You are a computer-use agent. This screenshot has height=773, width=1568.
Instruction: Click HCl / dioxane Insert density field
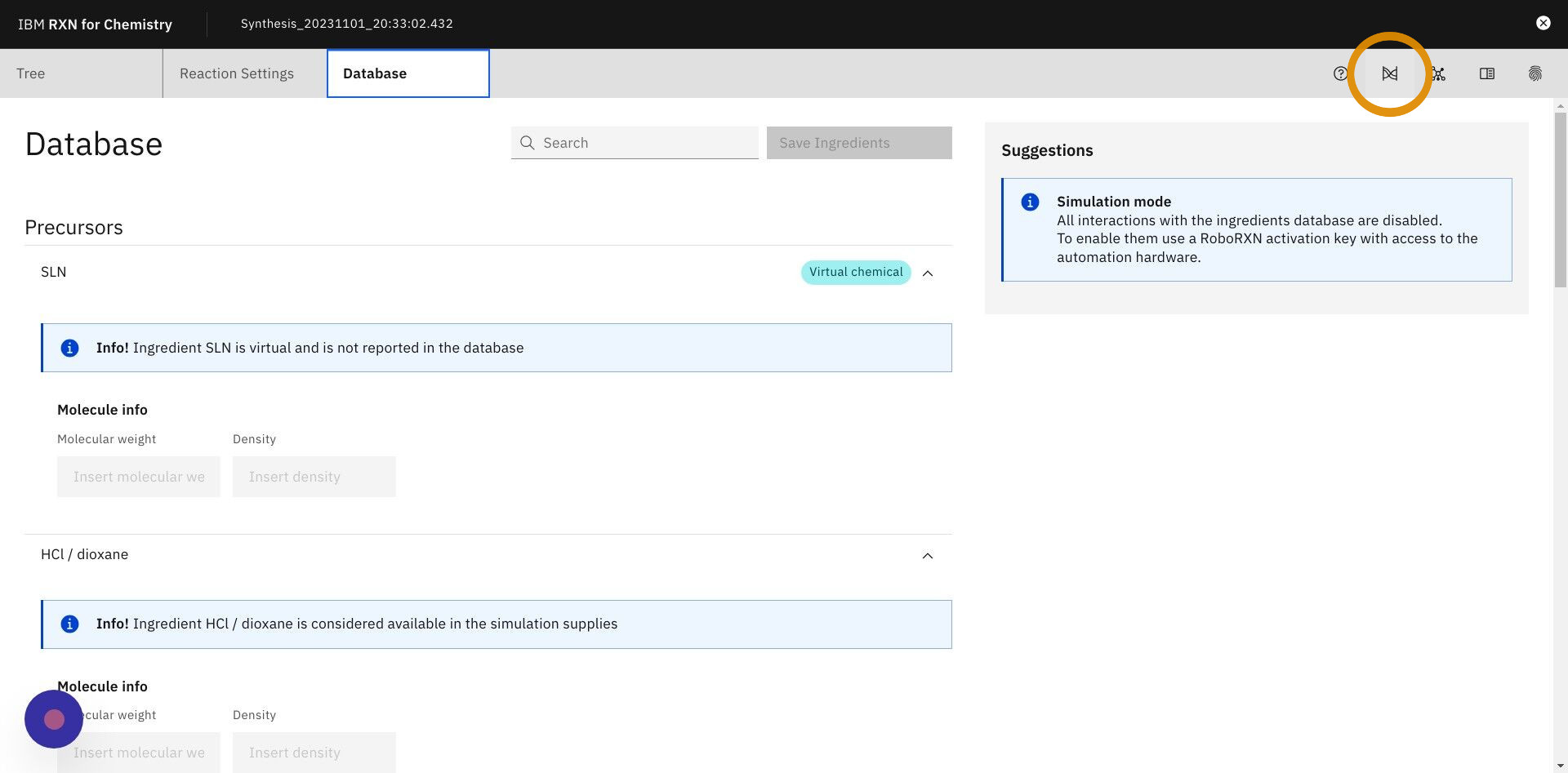point(314,753)
